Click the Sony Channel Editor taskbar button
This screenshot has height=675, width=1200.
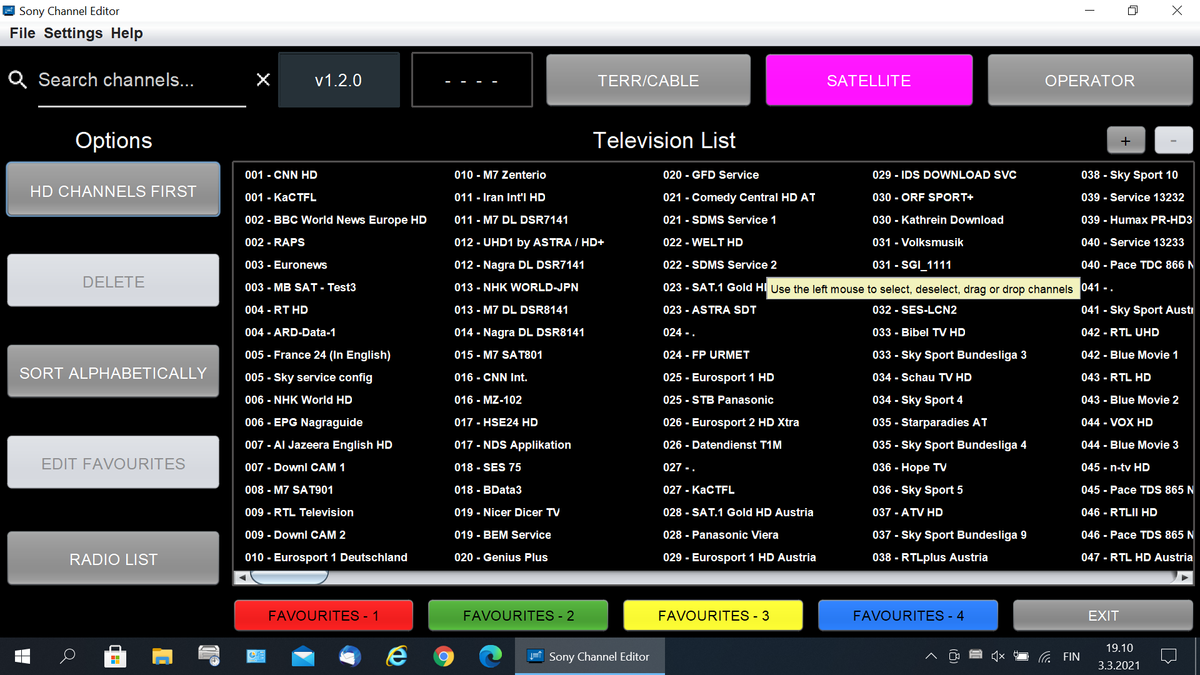tap(589, 657)
